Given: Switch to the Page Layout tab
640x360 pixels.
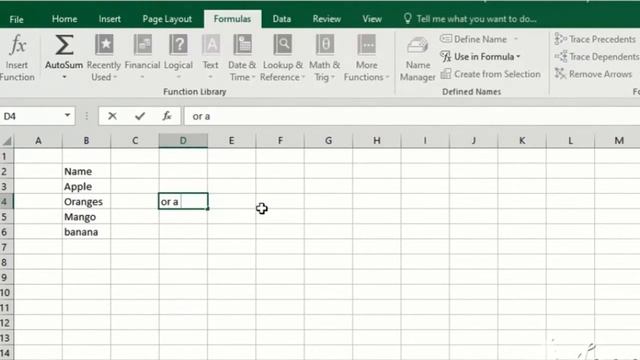Looking at the screenshot, I should coord(167,19).
